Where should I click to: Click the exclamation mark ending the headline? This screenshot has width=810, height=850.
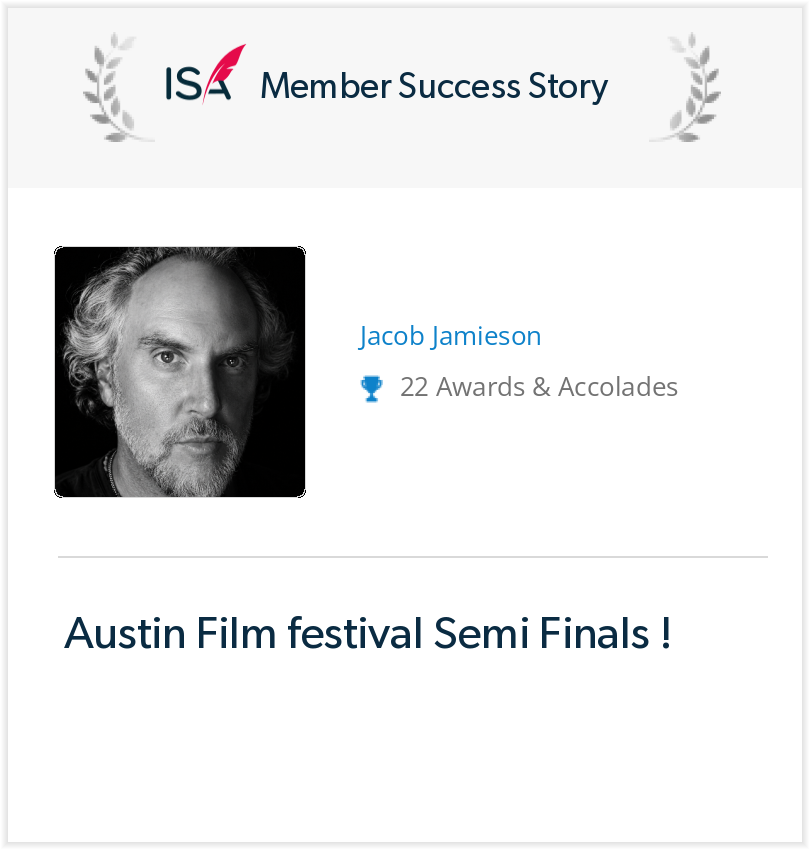[666, 633]
